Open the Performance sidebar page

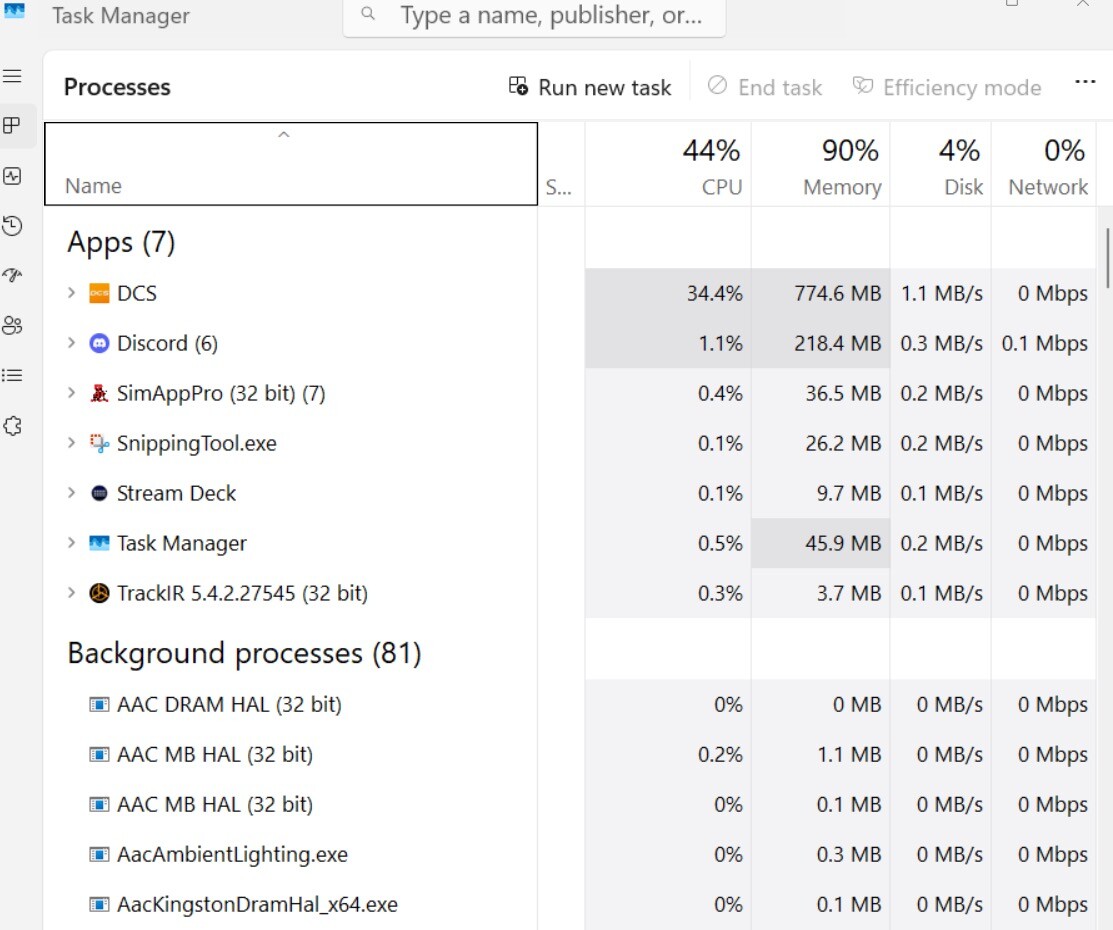pyautogui.click(x=12, y=176)
